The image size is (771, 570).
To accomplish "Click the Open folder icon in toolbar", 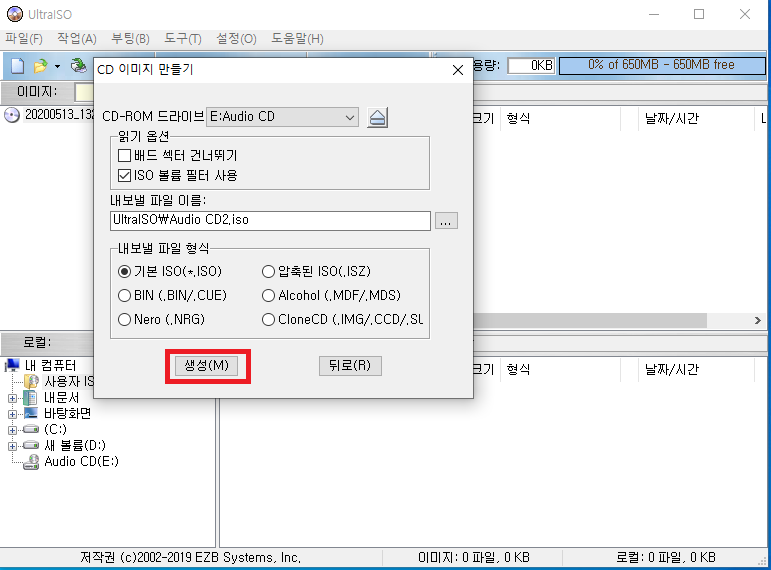I will click(41, 65).
